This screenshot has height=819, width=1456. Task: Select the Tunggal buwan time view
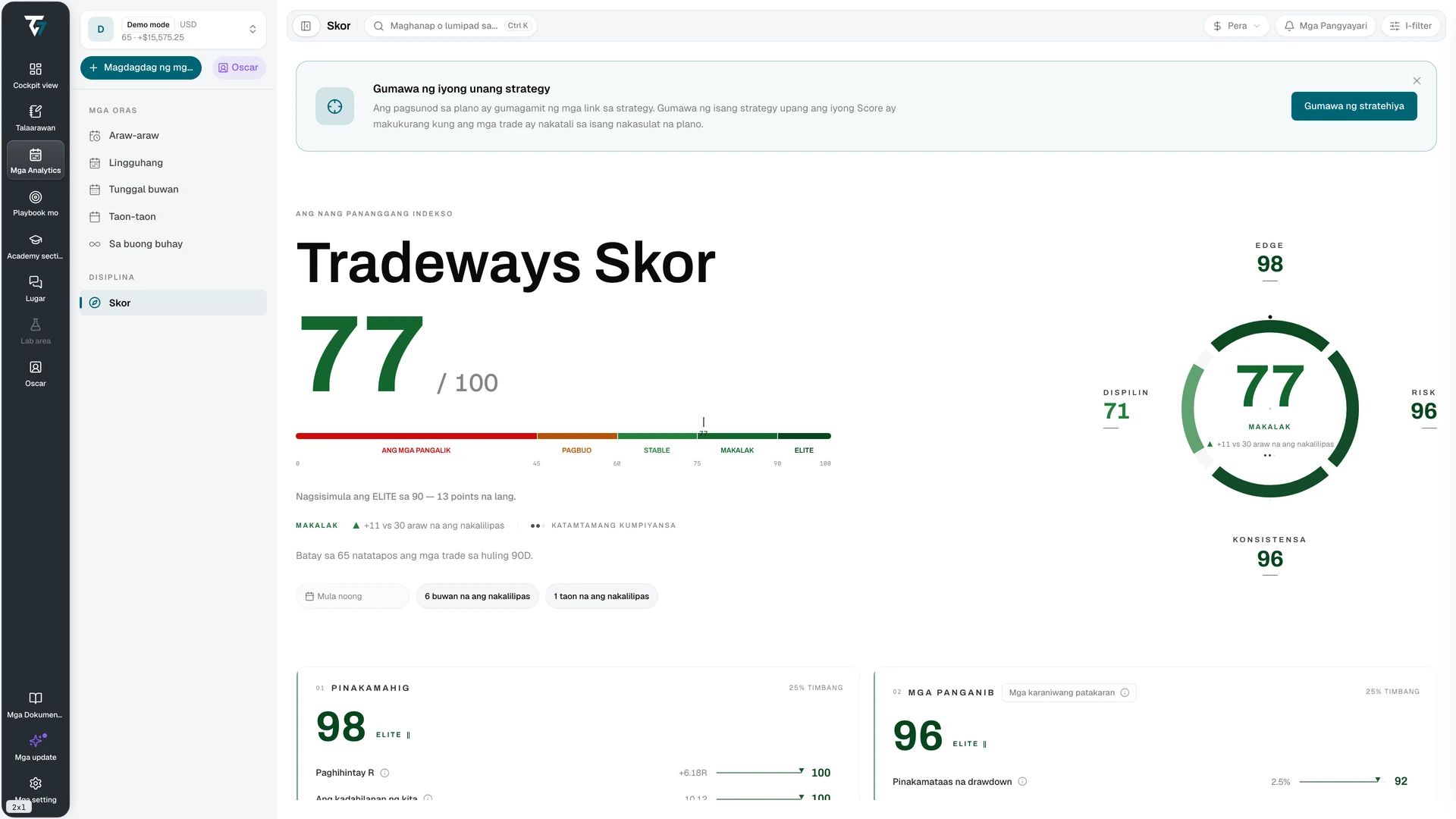click(x=173, y=190)
